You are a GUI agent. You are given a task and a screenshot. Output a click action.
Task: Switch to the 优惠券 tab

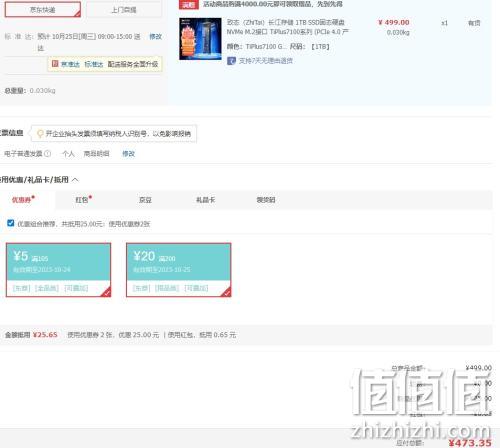(x=23, y=200)
